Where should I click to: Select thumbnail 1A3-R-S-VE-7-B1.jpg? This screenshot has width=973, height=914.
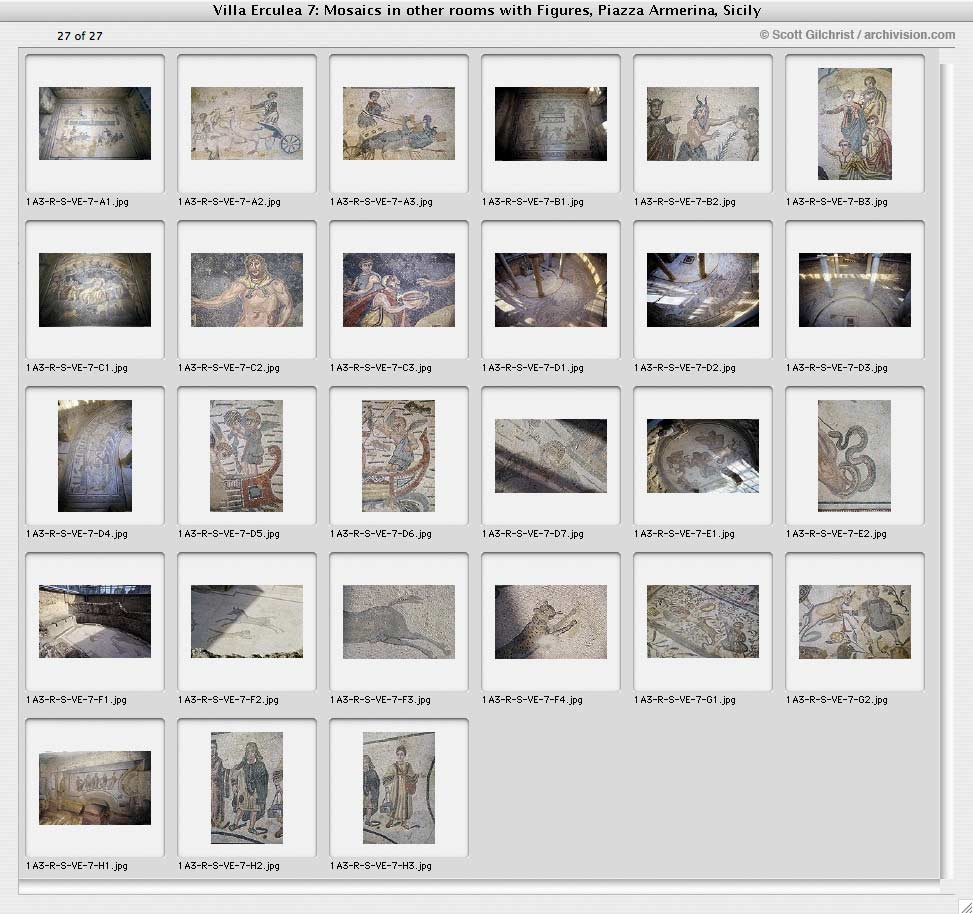tap(551, 123)
